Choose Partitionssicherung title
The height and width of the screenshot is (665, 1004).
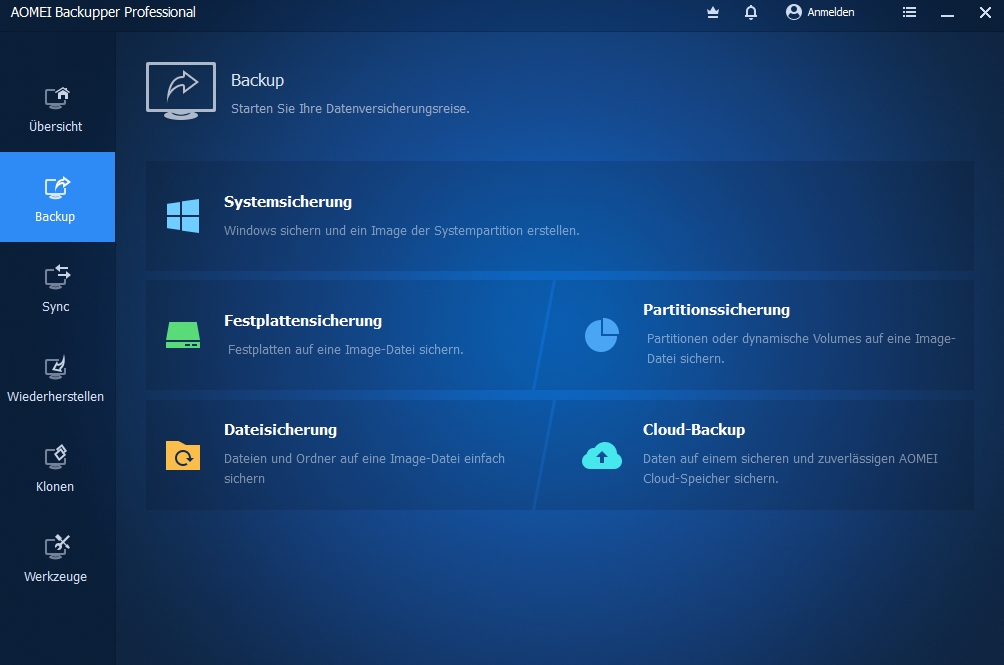click(x=717, y=310)
